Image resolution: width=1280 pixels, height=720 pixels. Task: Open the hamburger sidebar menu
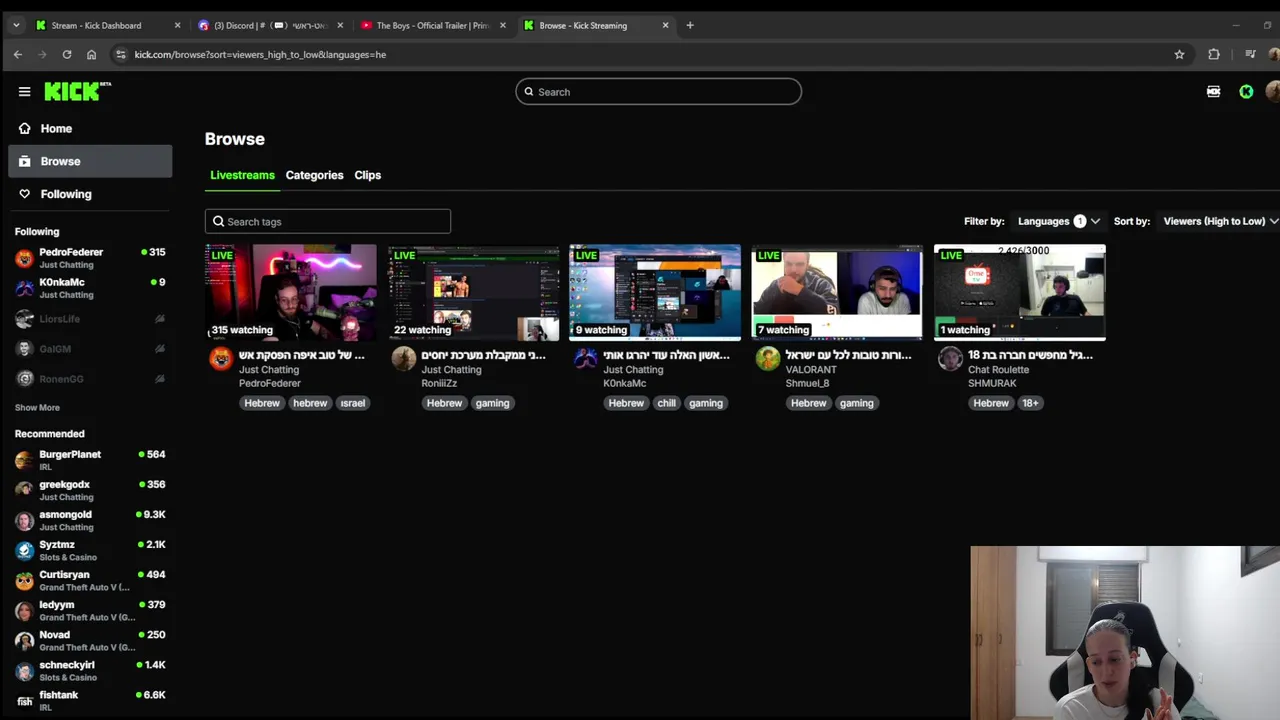[24, 91]
